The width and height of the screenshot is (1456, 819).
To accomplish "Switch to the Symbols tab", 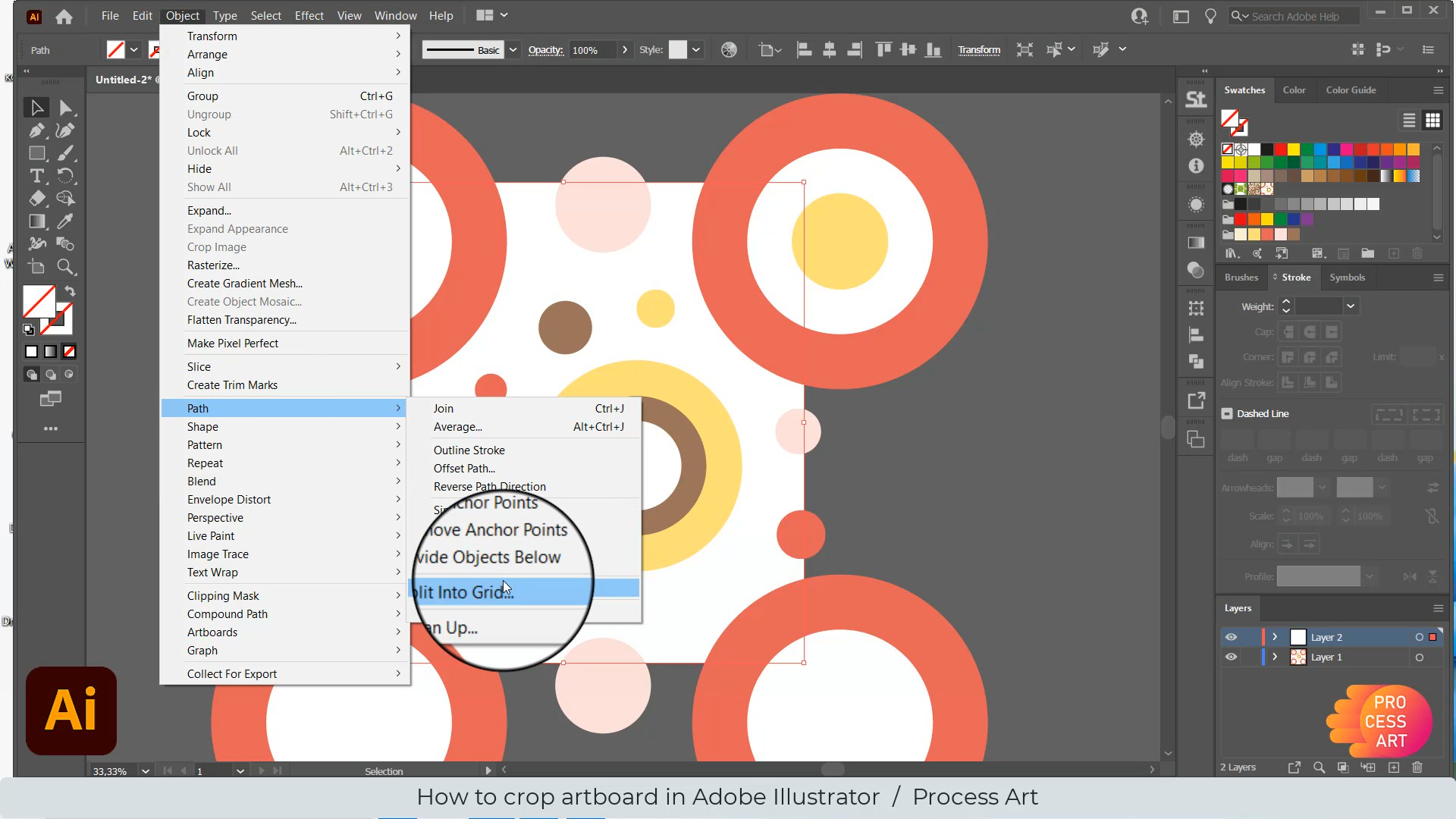I will 1347,278.
